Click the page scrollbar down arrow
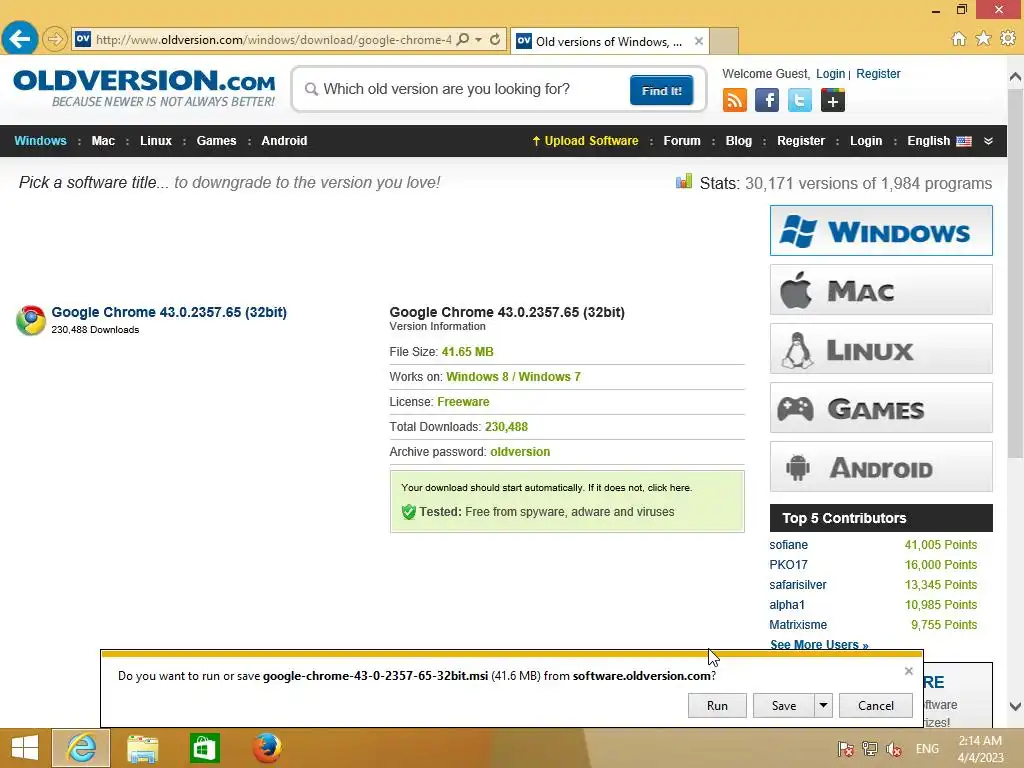1024x768 pixels. tap(1016, 706)
